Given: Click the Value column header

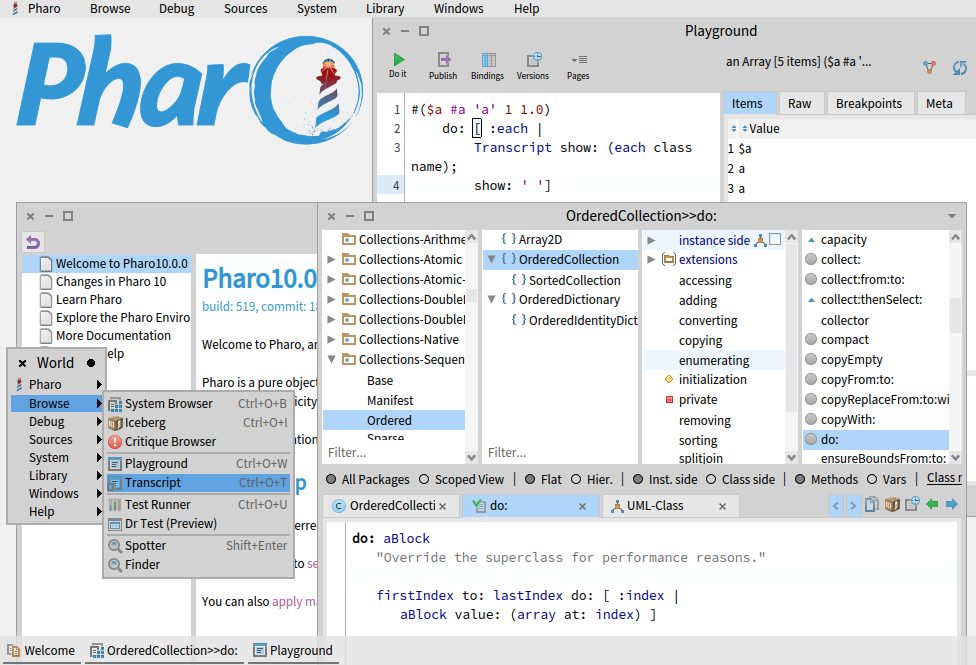Looking at the screenshot, I should pos(764,129).
